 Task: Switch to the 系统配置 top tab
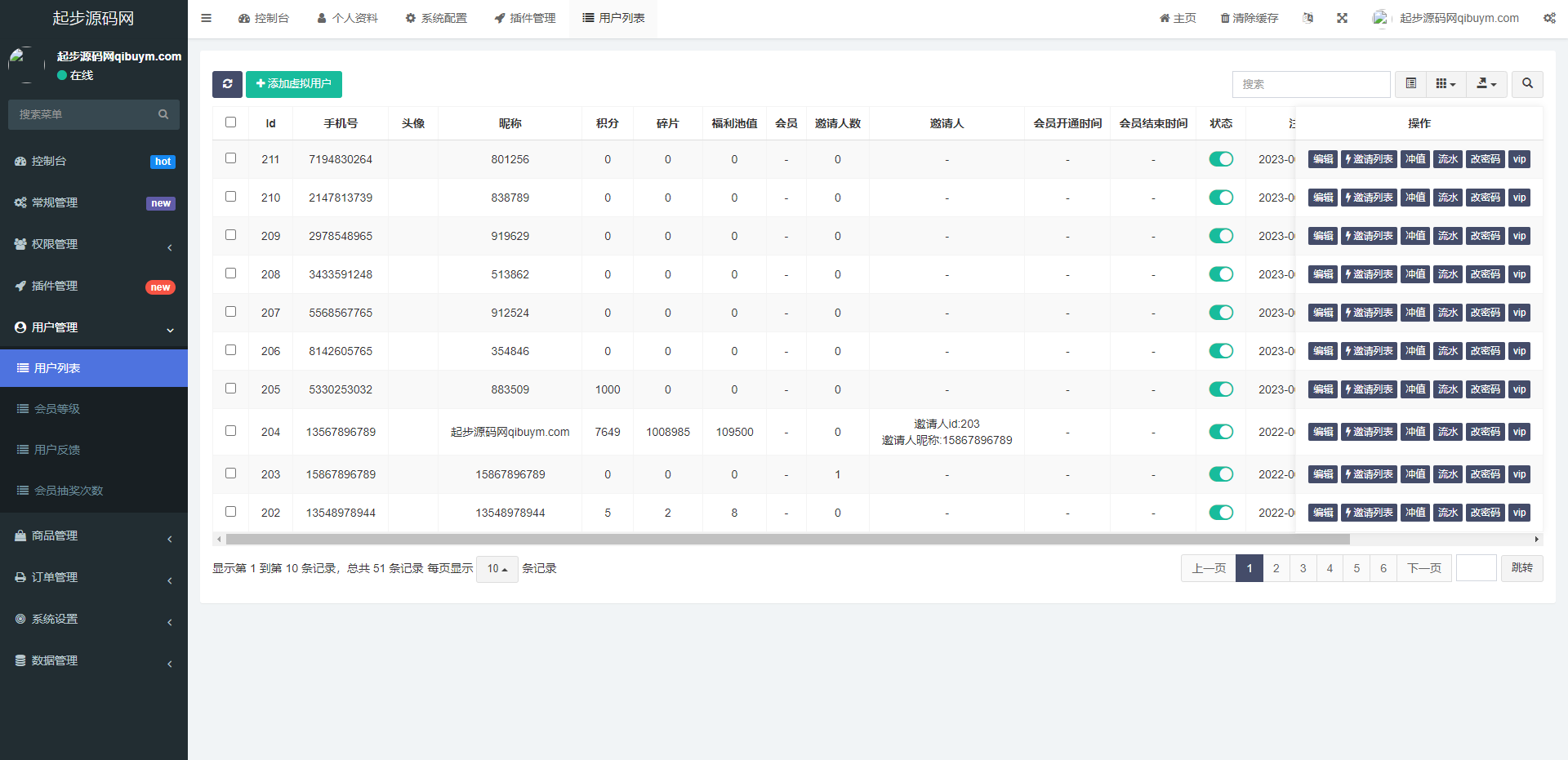coord(436,18)
